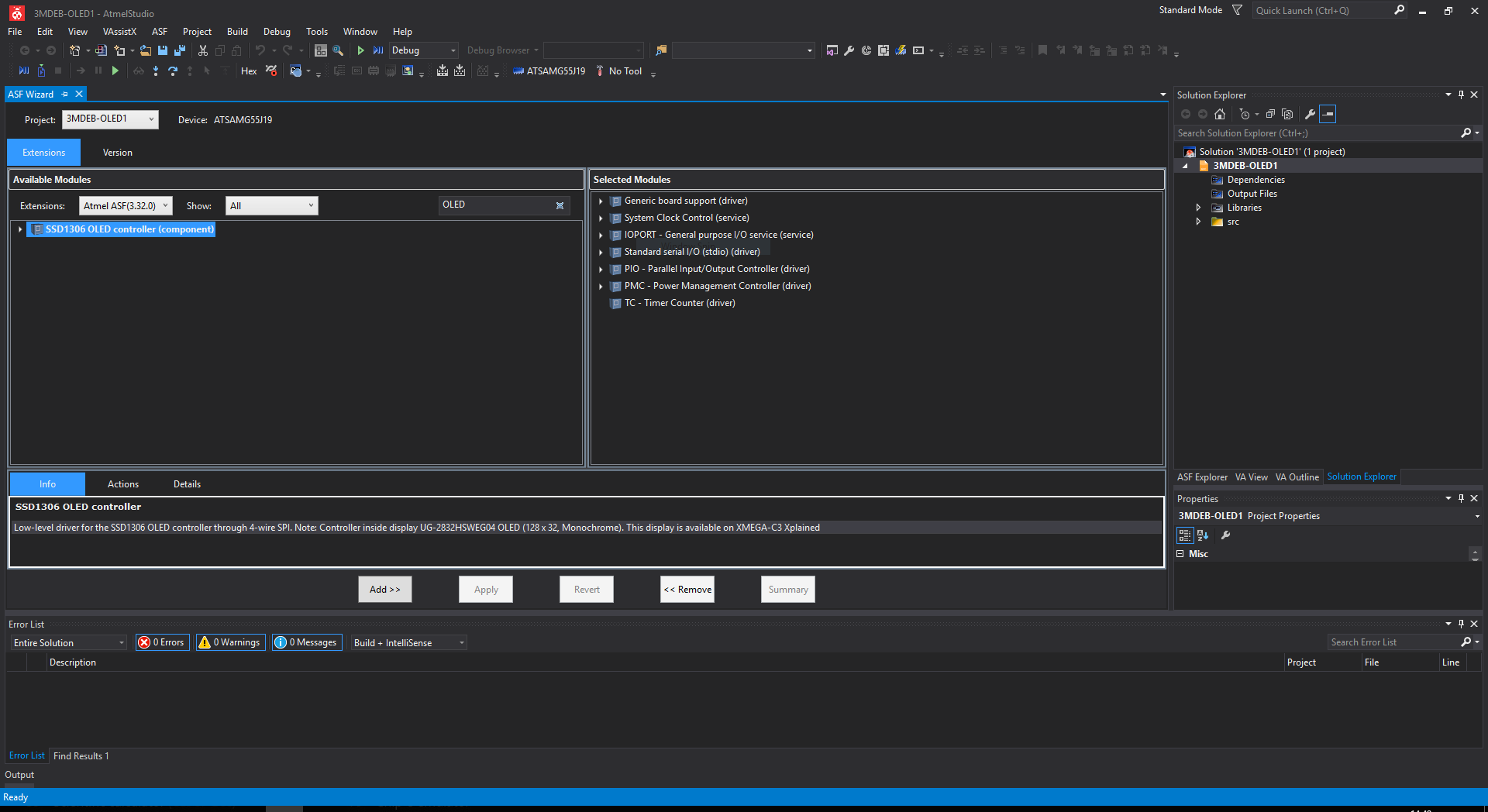Click the Home icon in Solution Explorer

1220,115
